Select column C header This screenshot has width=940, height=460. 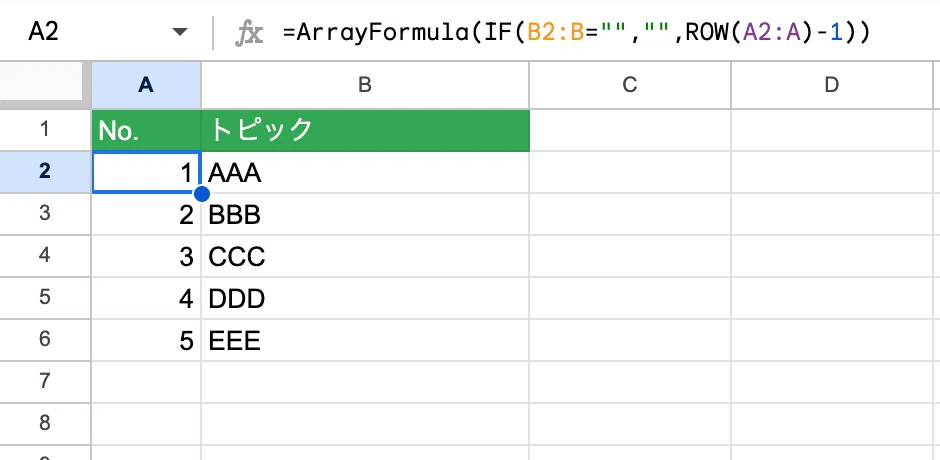tap(629, 85)
